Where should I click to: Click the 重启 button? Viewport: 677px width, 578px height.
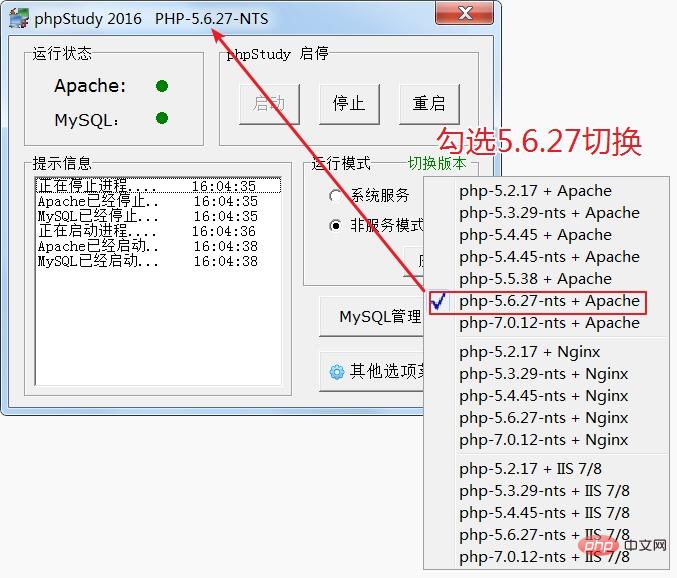point(429,104)
